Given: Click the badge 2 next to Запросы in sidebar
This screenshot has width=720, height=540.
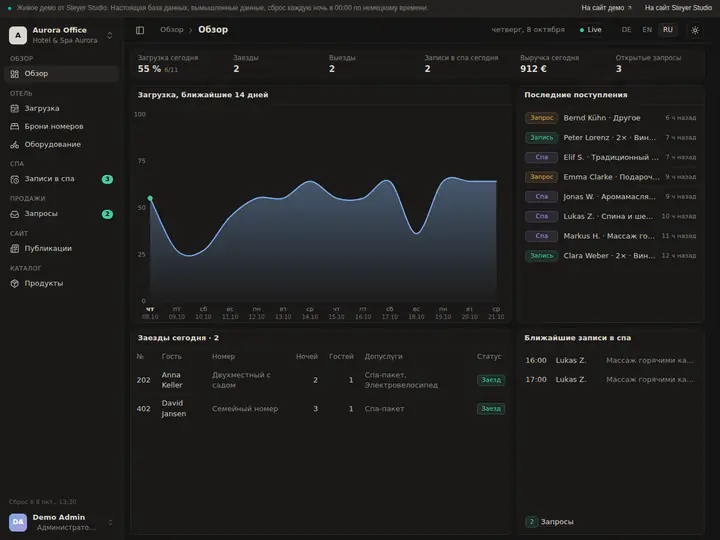Looking at the screenshot, I should coord(107,214).
